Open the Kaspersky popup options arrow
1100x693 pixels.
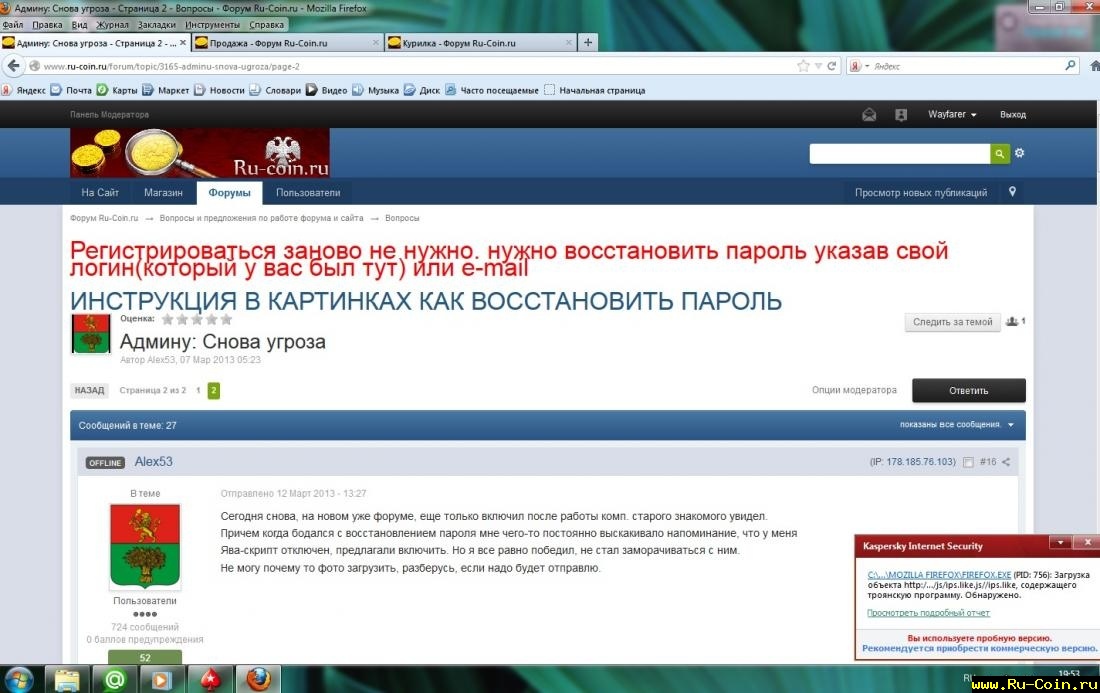click(x=1061, y=542)
